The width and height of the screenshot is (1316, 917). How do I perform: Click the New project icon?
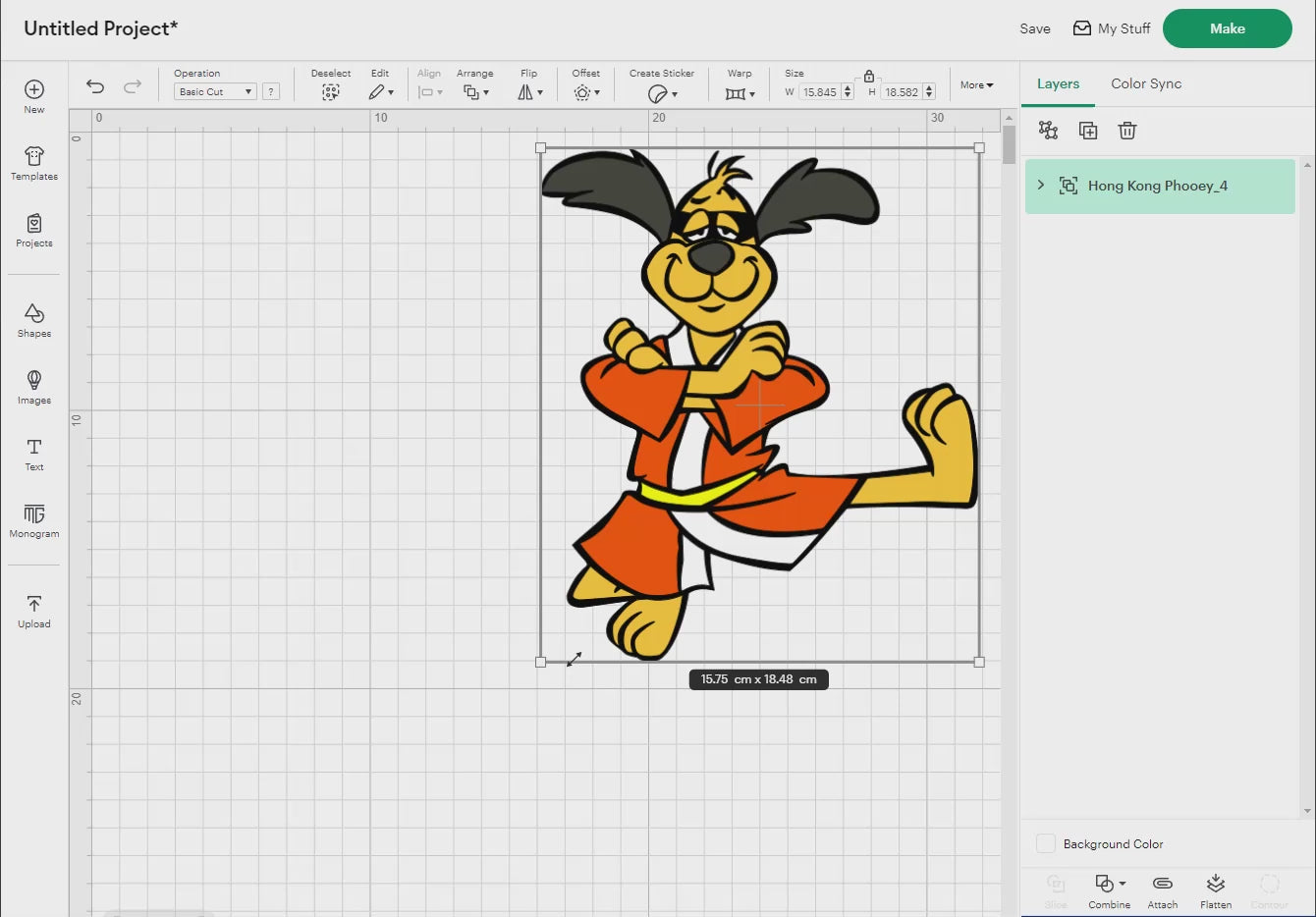(x=34, y=90)
